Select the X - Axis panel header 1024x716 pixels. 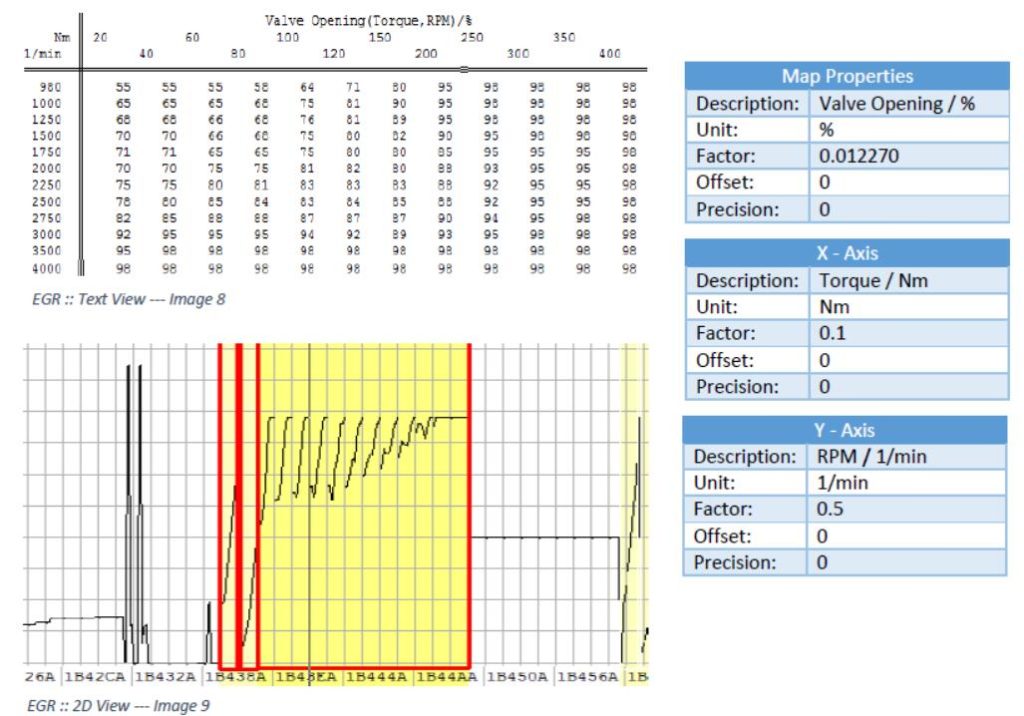846,254
